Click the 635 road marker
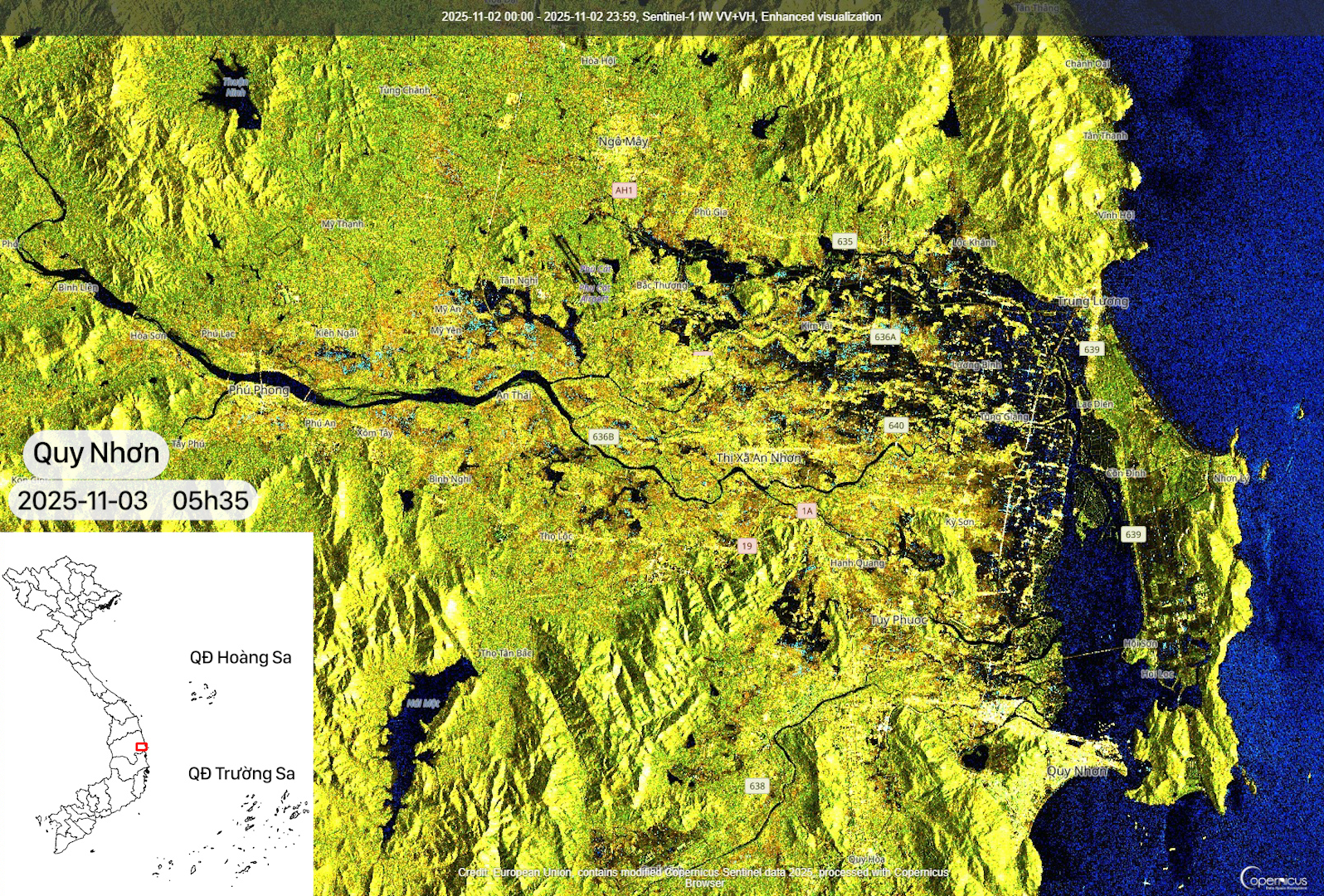The image size is (1324, 896). (x=845, y=241)
